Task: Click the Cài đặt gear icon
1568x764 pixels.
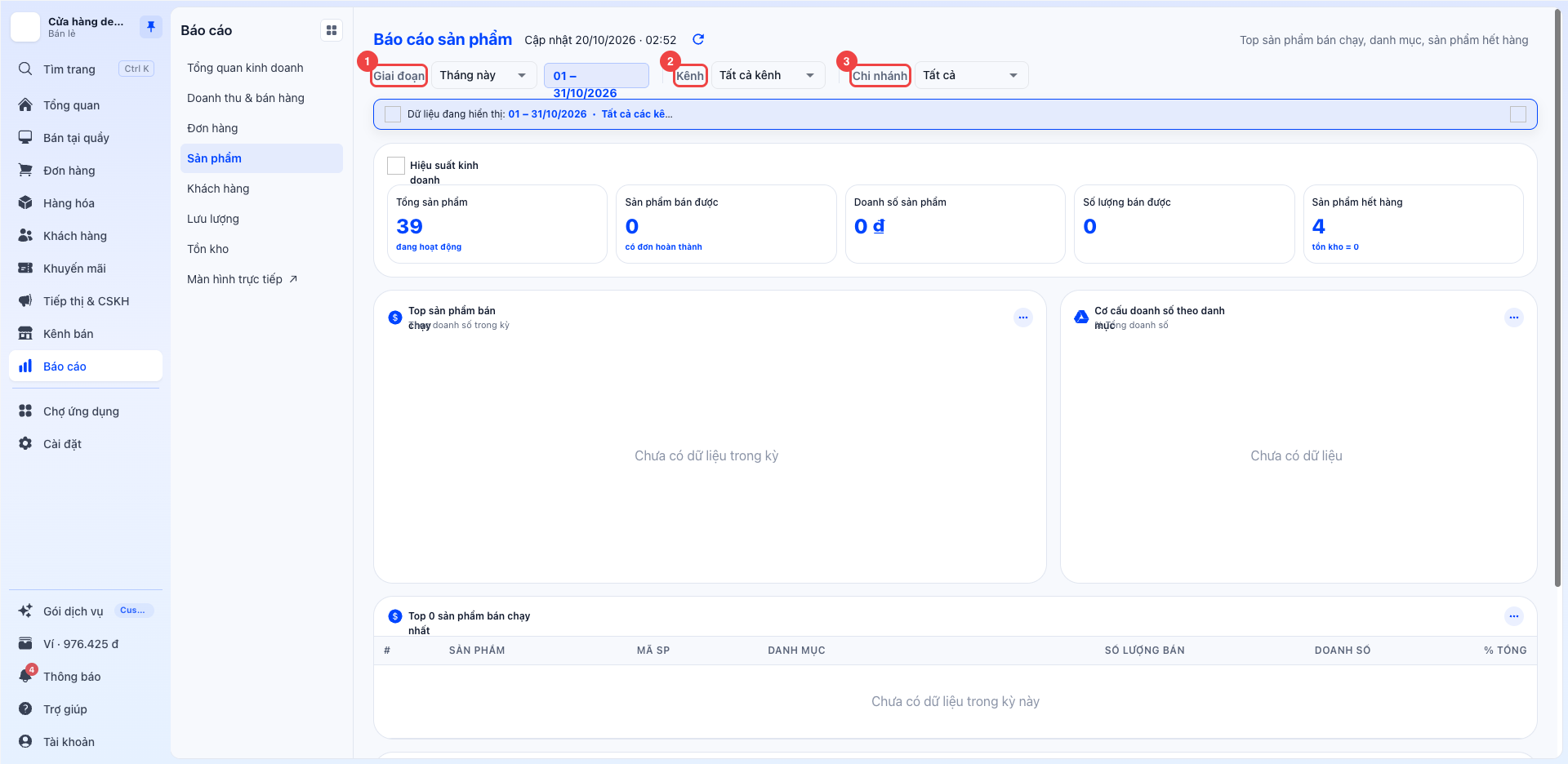Action: [x=25, y=443]
